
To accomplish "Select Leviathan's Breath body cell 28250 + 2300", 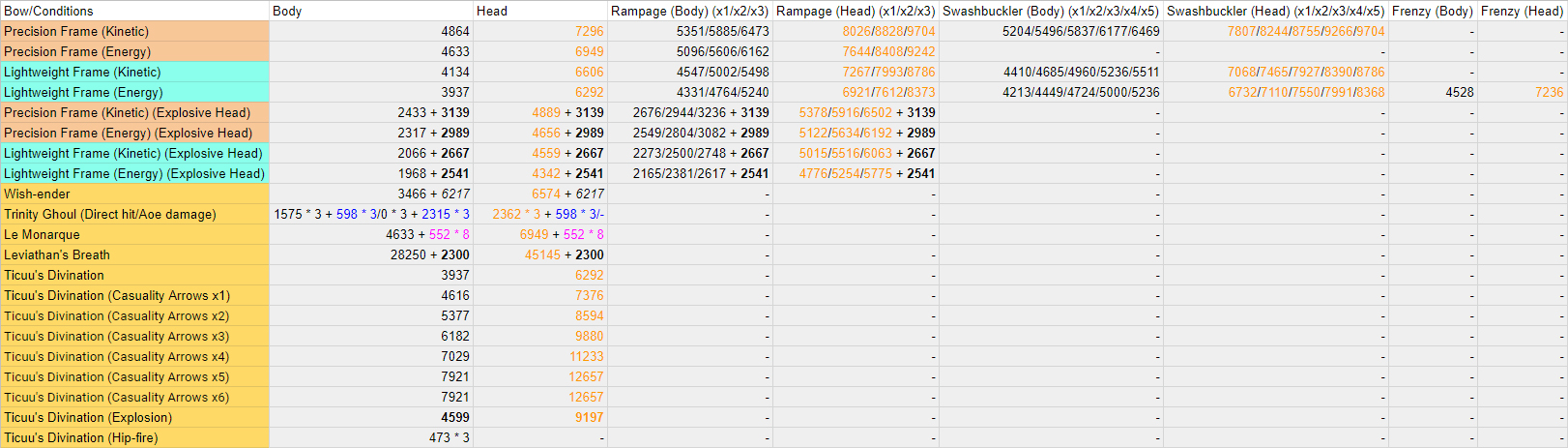I will coord(371,254).
